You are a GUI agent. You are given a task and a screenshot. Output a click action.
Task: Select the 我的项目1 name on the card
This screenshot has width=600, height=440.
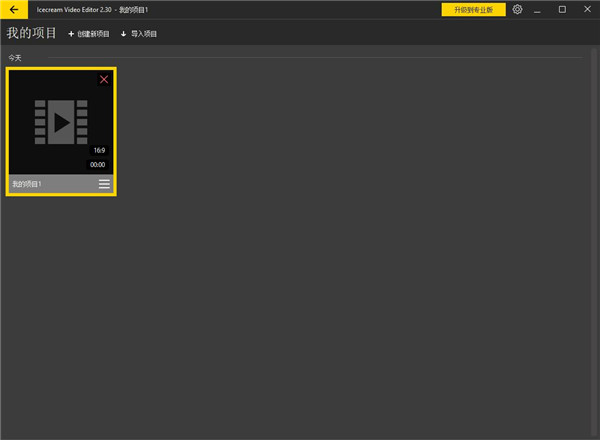click(27, 185)
